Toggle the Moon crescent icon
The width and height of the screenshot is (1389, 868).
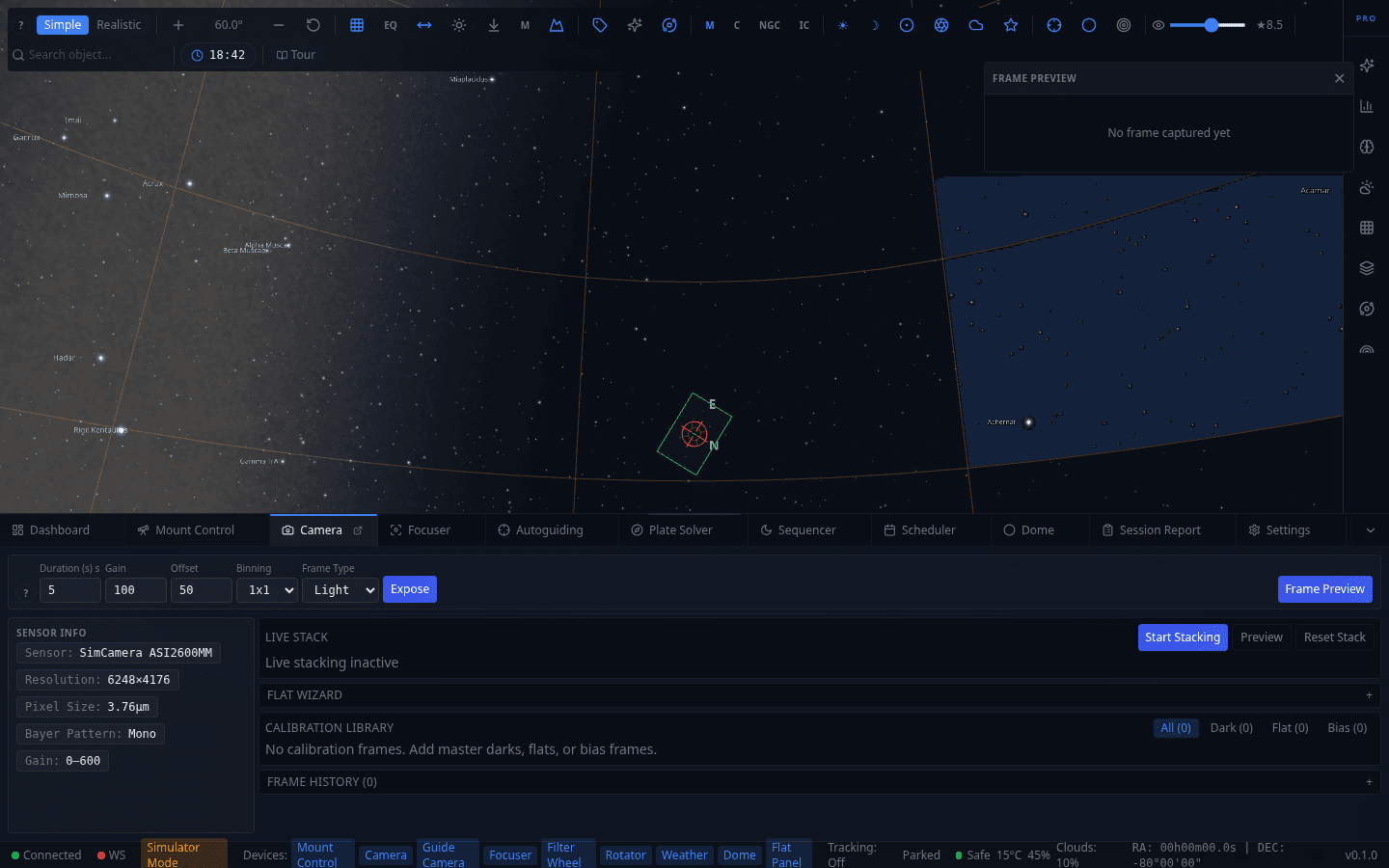[875, 25]
